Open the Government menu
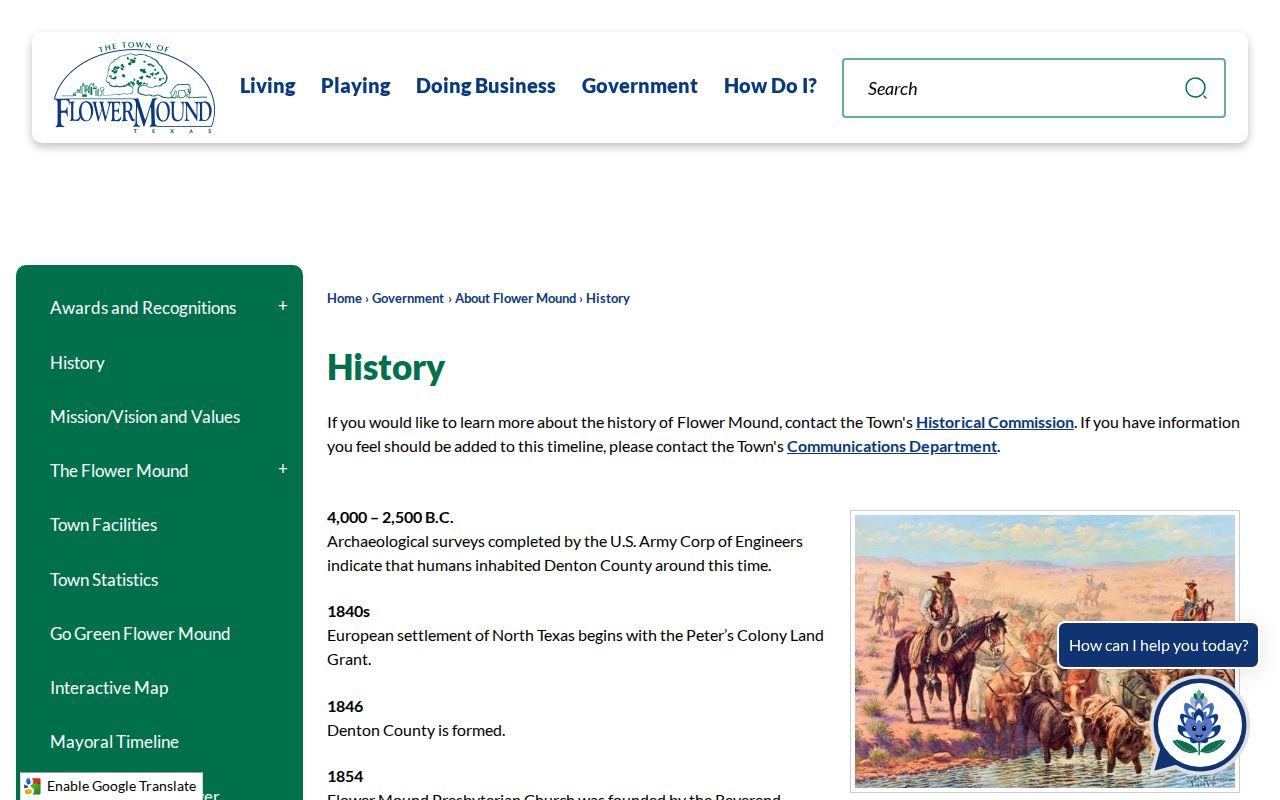The height and width of the screenshot is (800, 1280). tap(639, 86)
